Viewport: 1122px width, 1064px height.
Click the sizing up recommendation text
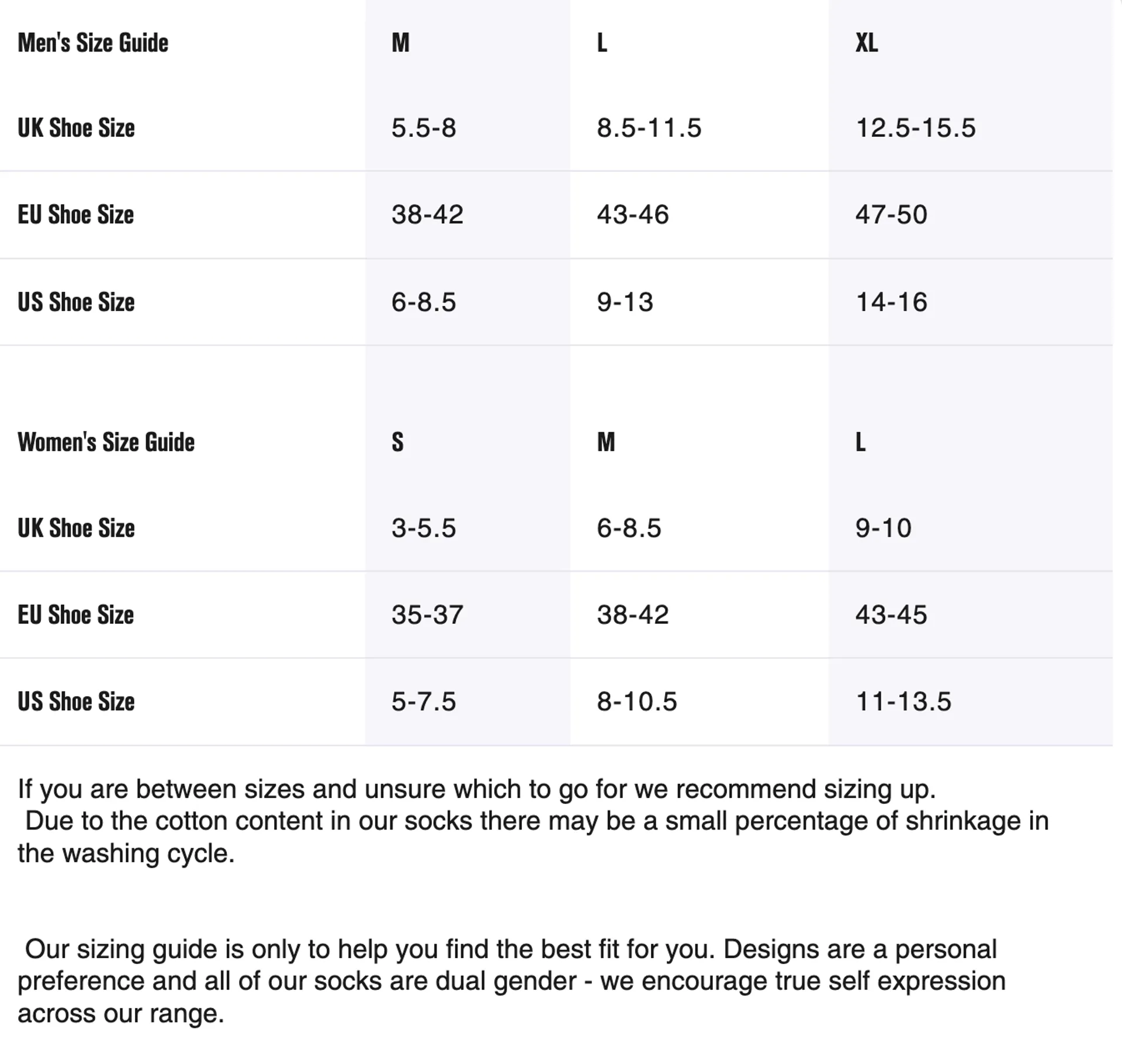click(477, 789)
